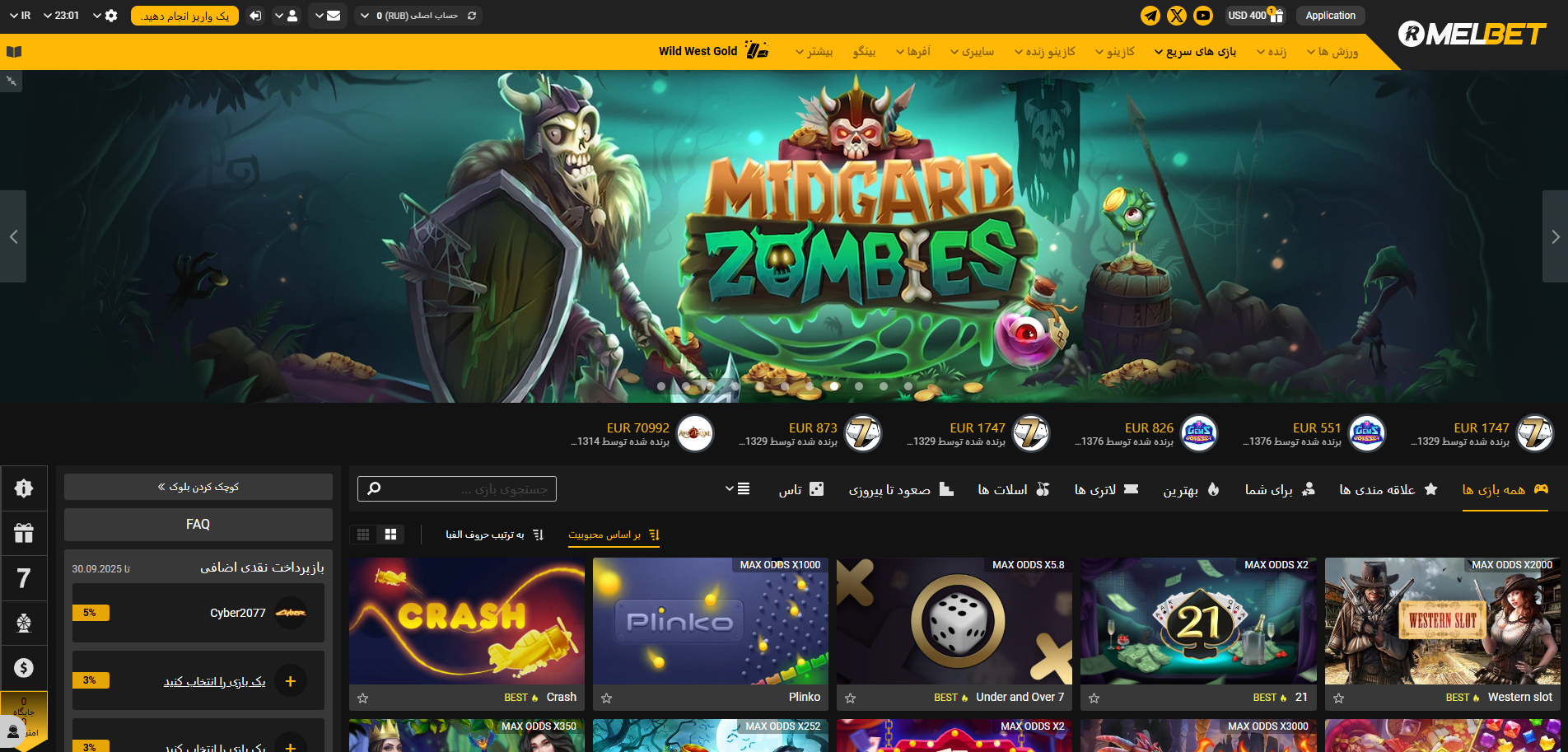
Task: Toggle favorite star on Plinko game
Action: point(606,698)
